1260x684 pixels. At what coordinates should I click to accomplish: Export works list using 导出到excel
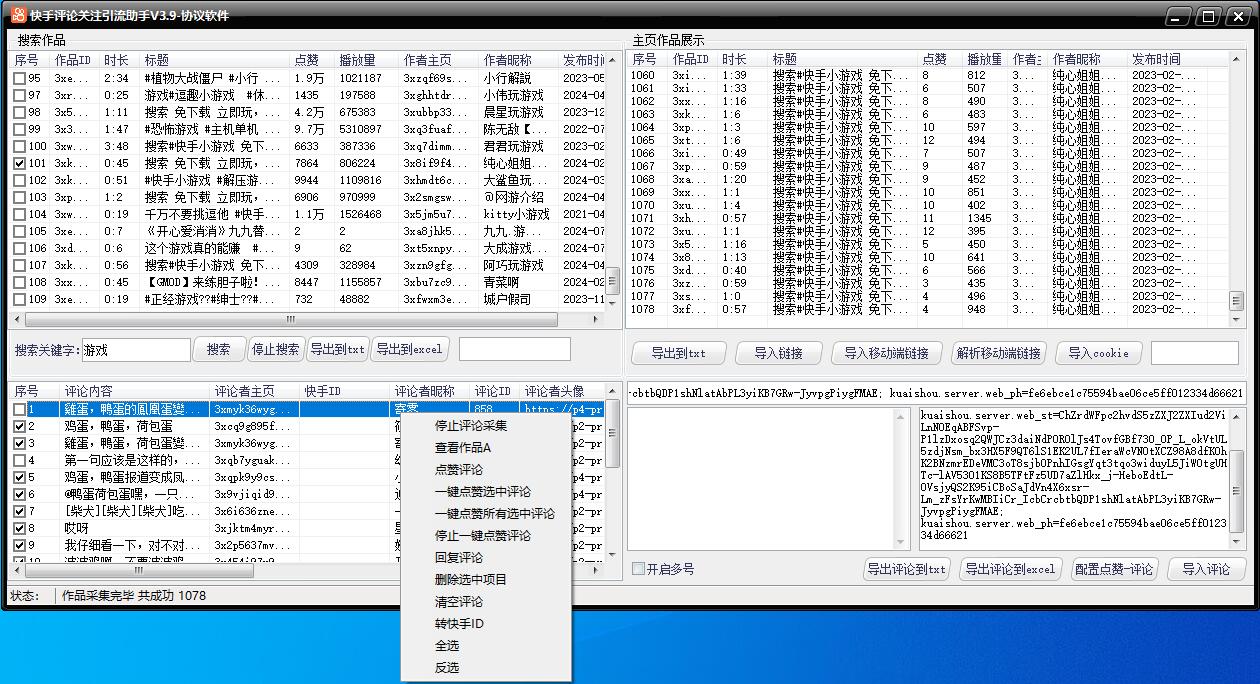pyautogui.click(x=410, y=350)
